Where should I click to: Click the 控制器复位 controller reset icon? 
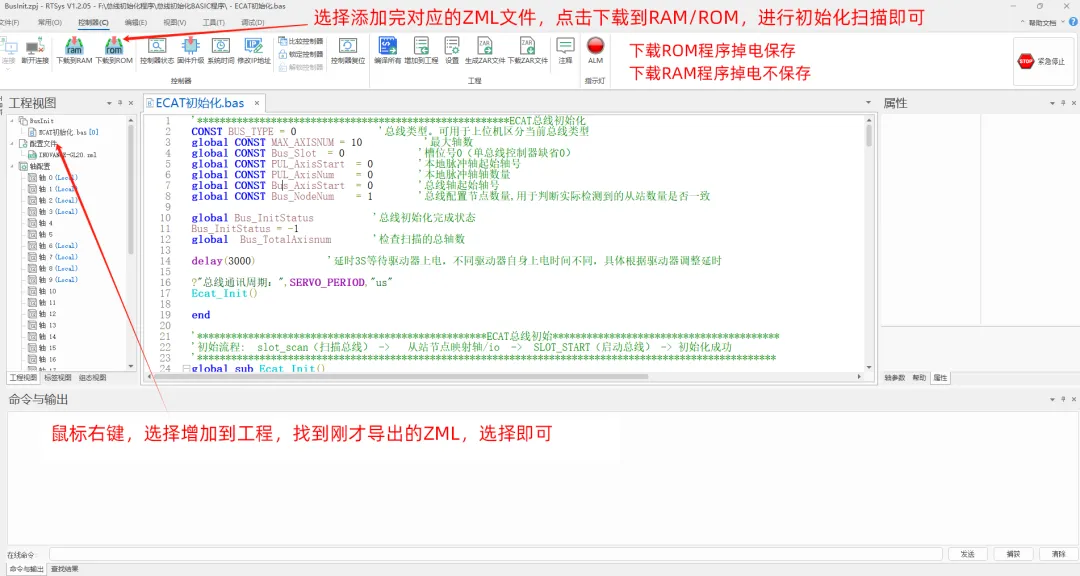coord(347,52)
